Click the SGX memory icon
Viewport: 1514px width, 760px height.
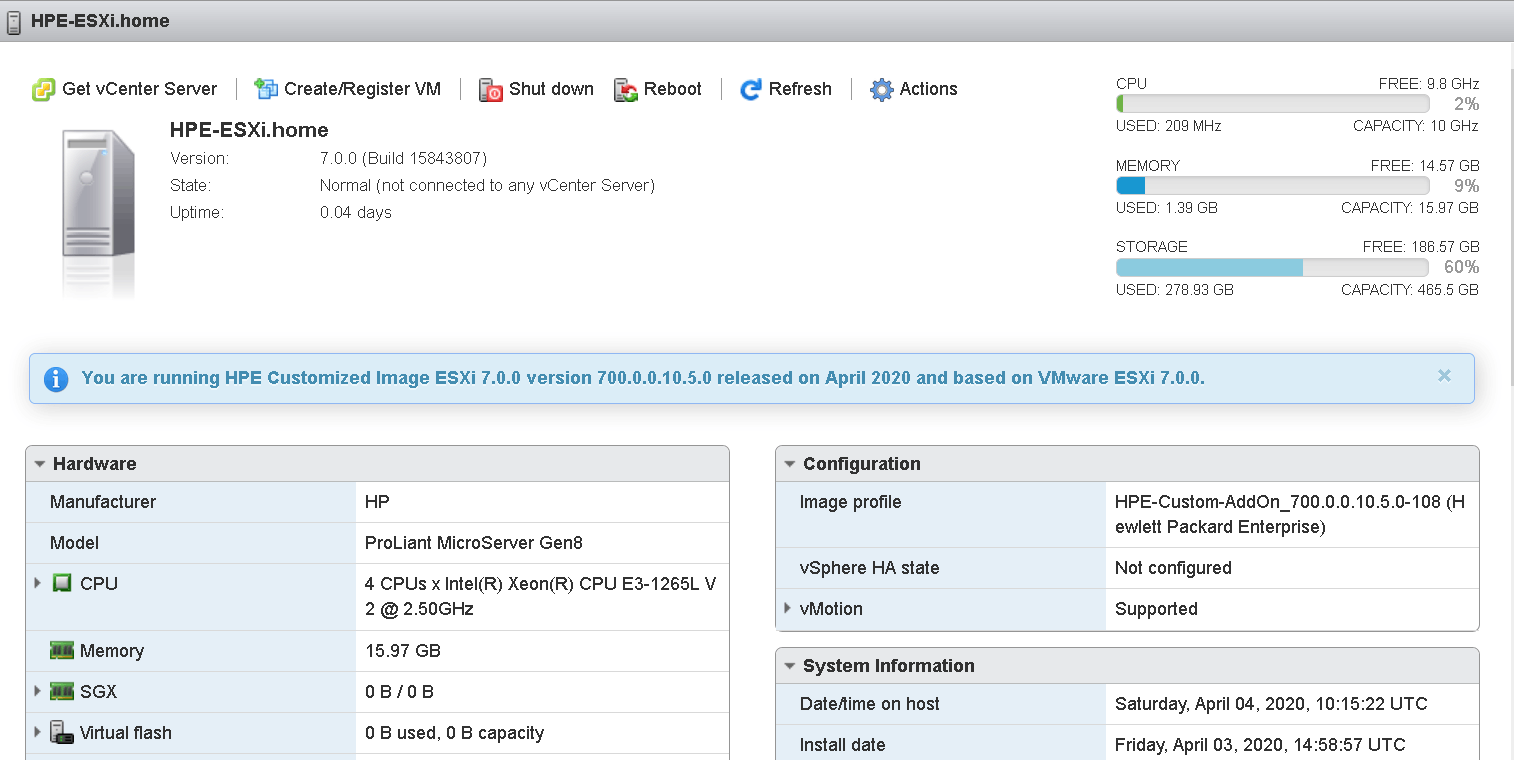point(62,692)
